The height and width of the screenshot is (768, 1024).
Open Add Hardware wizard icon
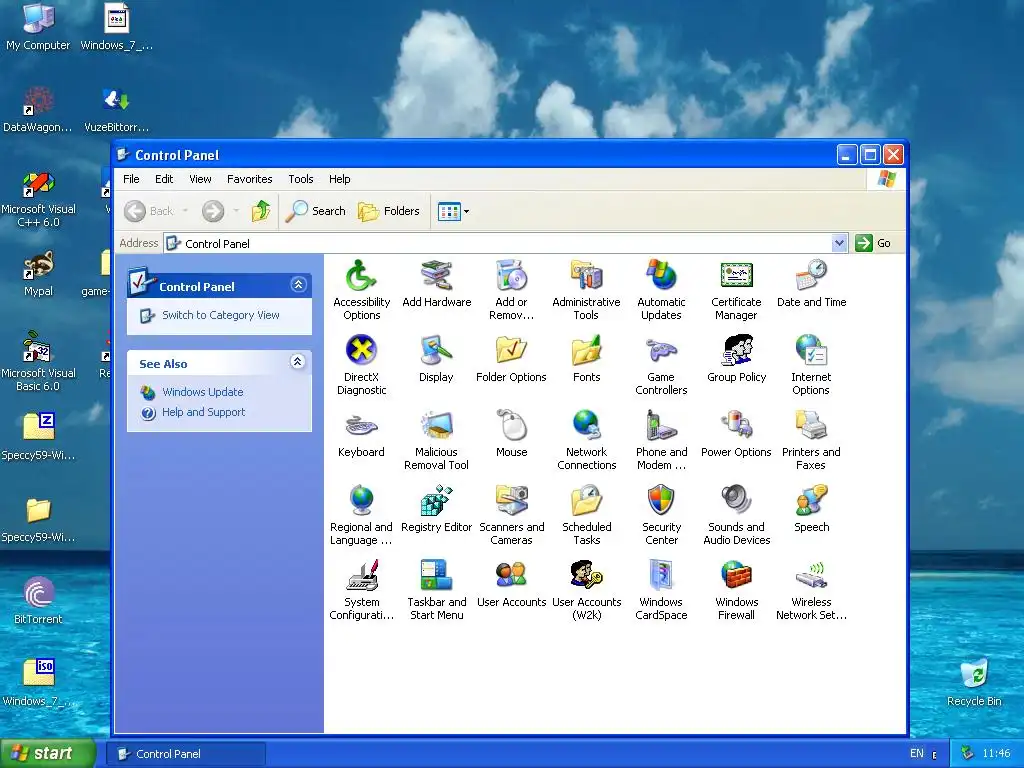436,284
